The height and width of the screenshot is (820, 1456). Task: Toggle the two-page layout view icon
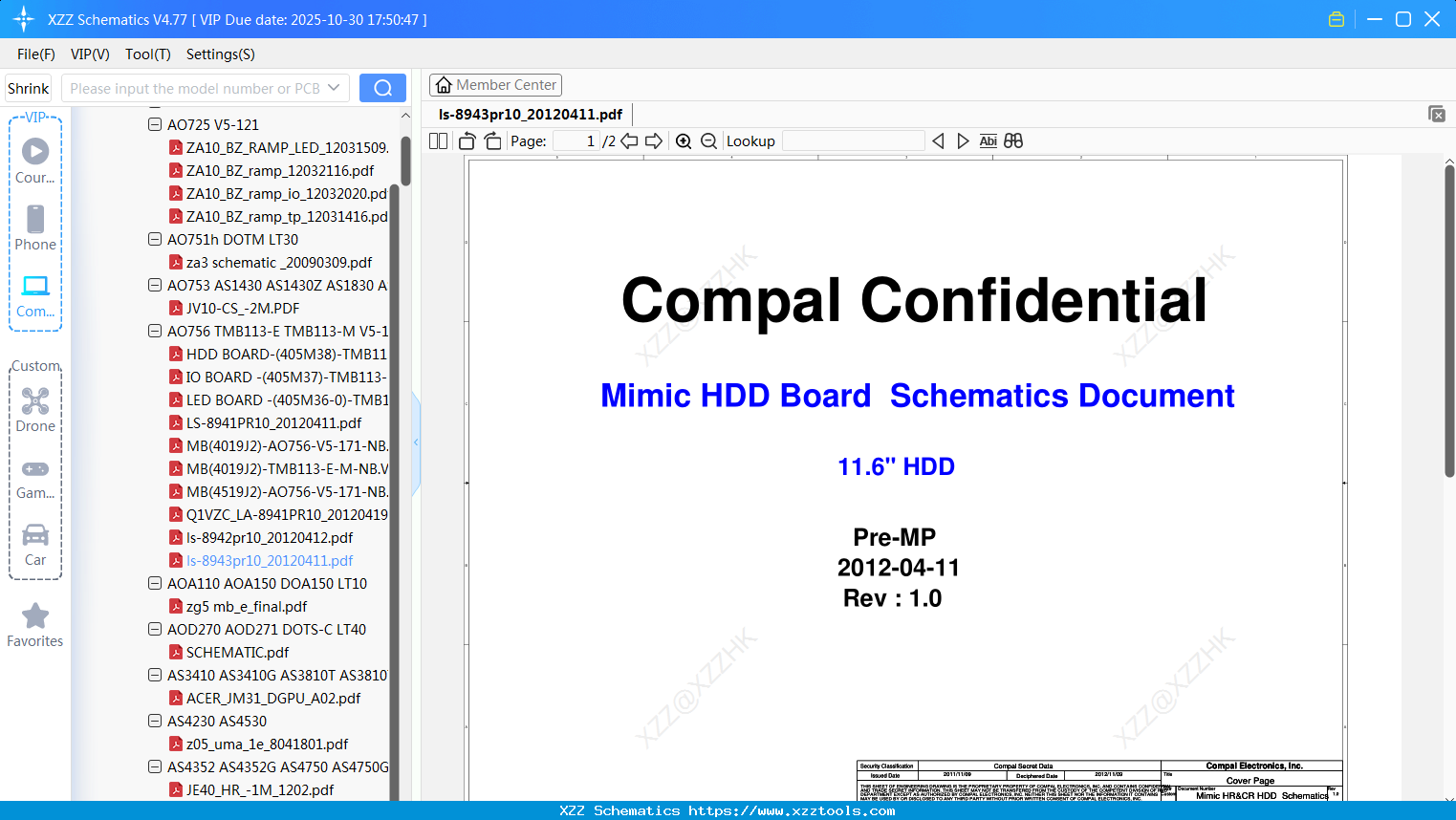point(439,140)
